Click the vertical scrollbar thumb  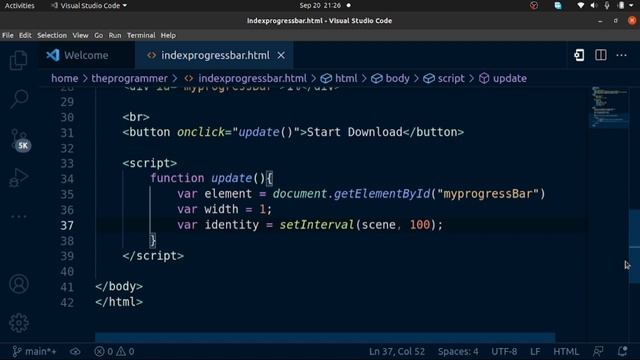(634, 246)
